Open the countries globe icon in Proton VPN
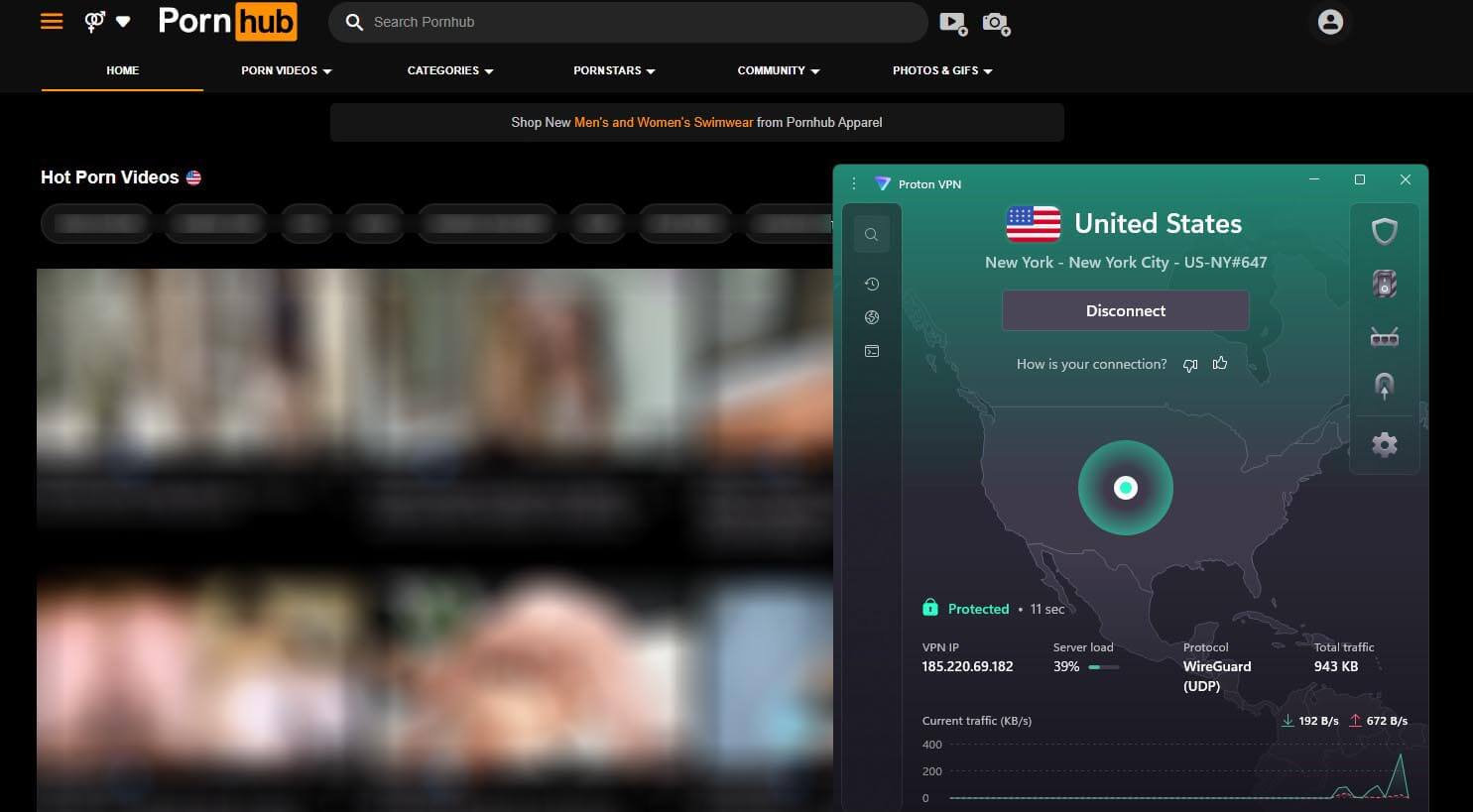This screenshot has width=1473, height=812. coord(872,317)
